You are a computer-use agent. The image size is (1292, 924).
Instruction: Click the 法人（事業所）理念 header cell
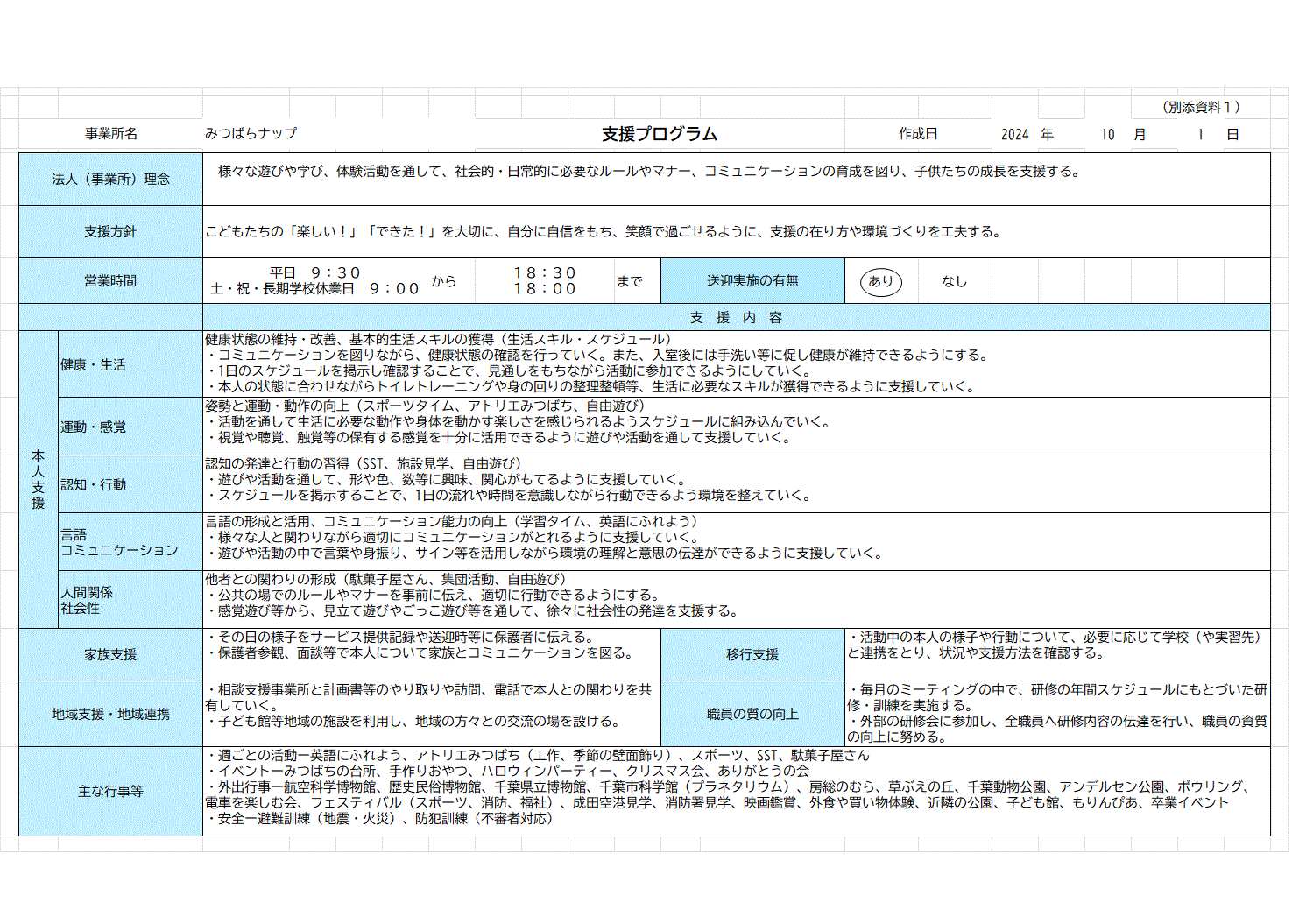[110, 180]
